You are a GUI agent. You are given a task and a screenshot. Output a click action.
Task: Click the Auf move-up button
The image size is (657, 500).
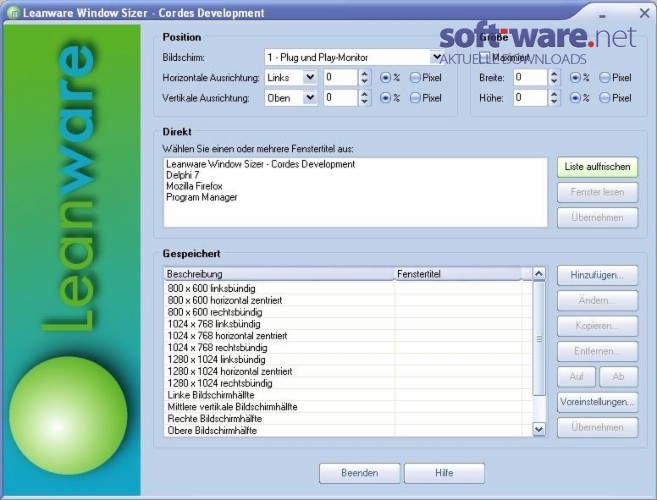coord(577,377)
